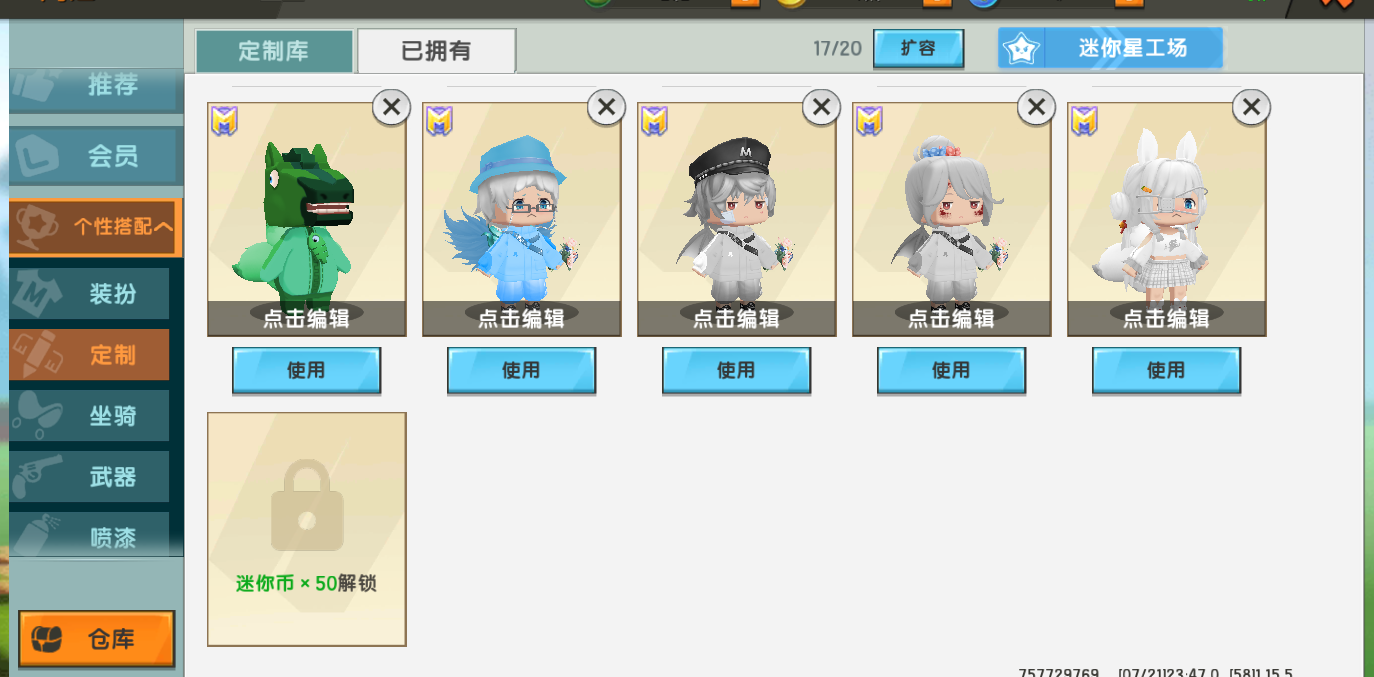Delete the blue bucket hat outfit via X
This screenshot has width=1374, height=677.
(606, 107)
